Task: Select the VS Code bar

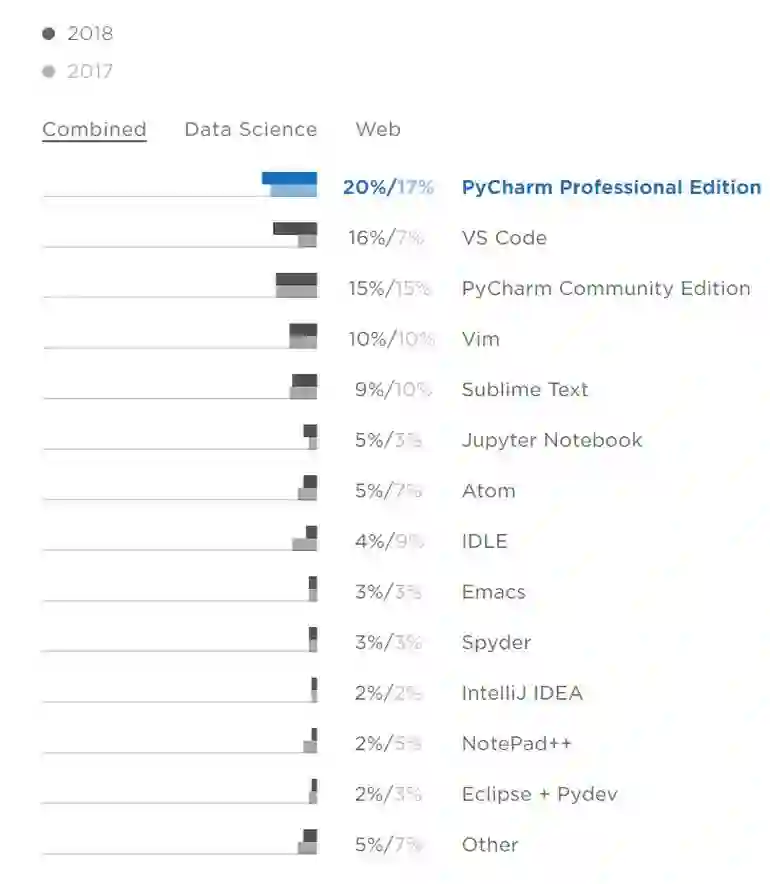Action: (296, 234)
